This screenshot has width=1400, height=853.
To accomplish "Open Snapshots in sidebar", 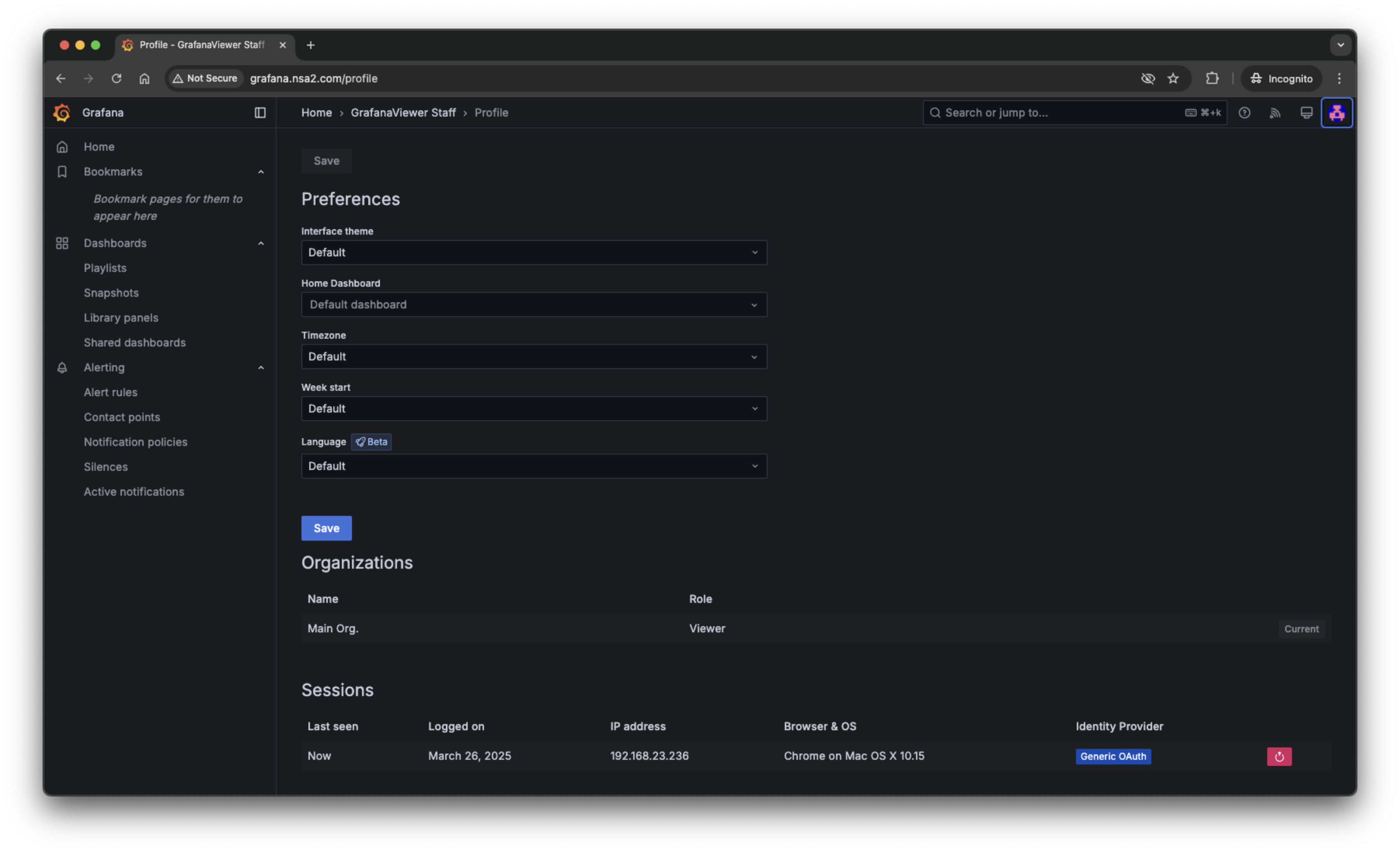I will tap(111, 292).
